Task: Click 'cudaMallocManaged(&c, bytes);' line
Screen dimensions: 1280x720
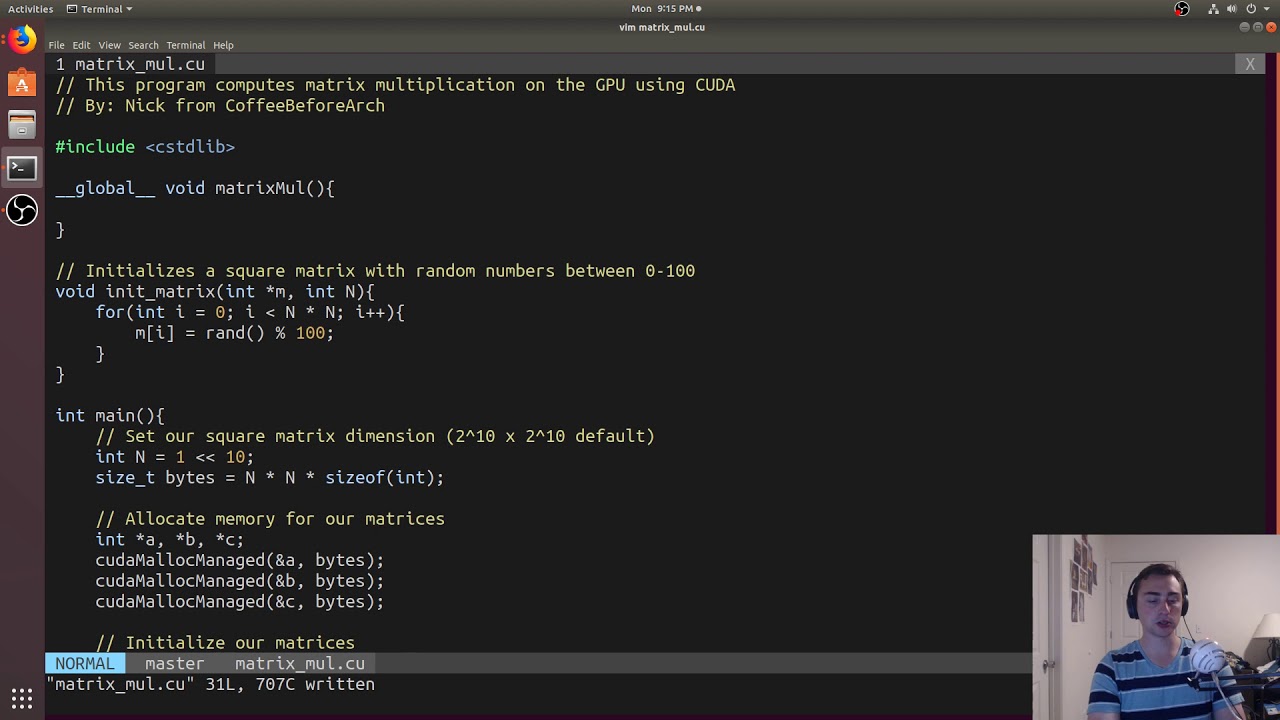Action: [x=240, y=601]
